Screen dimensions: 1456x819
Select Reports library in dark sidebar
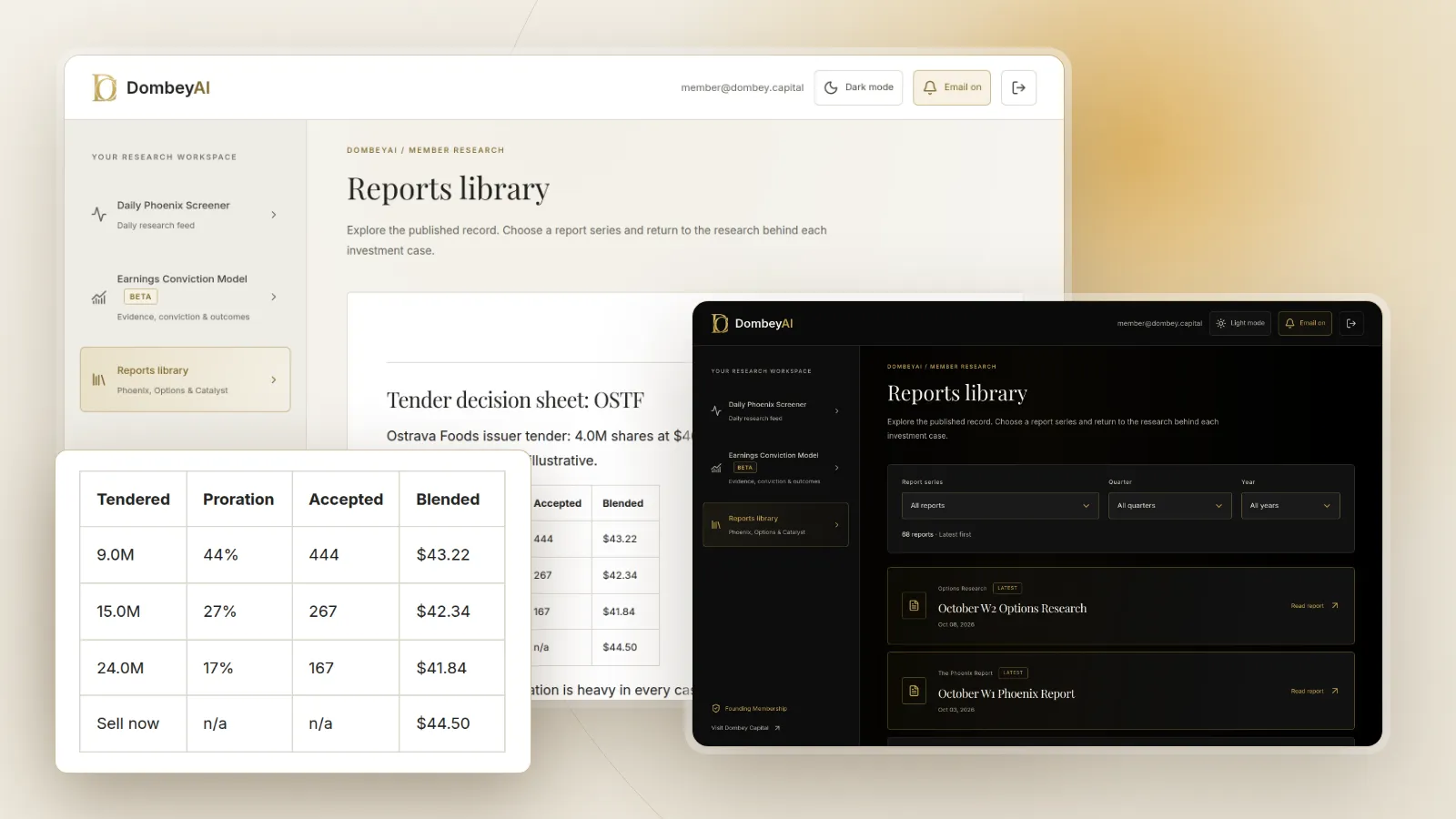pos(775,525)
